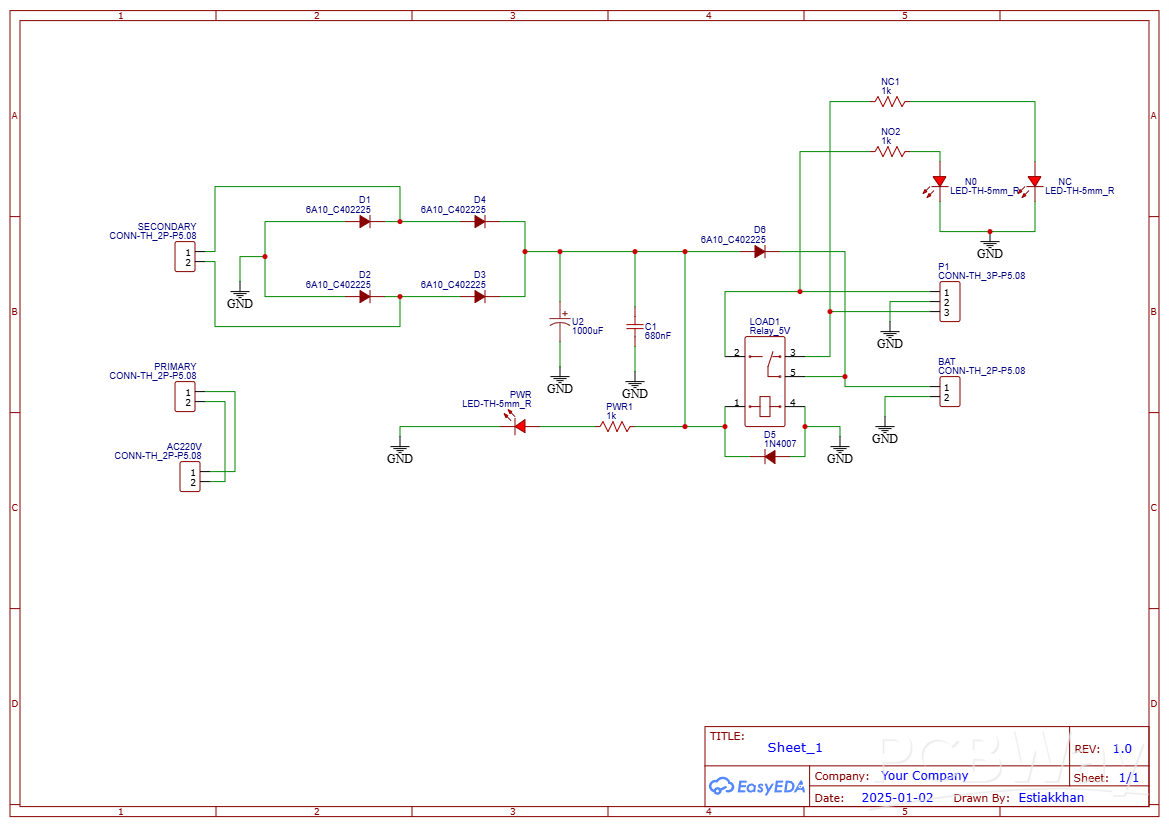
Task: Click the BAT connector symbol
Action: click(x=949, y=392)
